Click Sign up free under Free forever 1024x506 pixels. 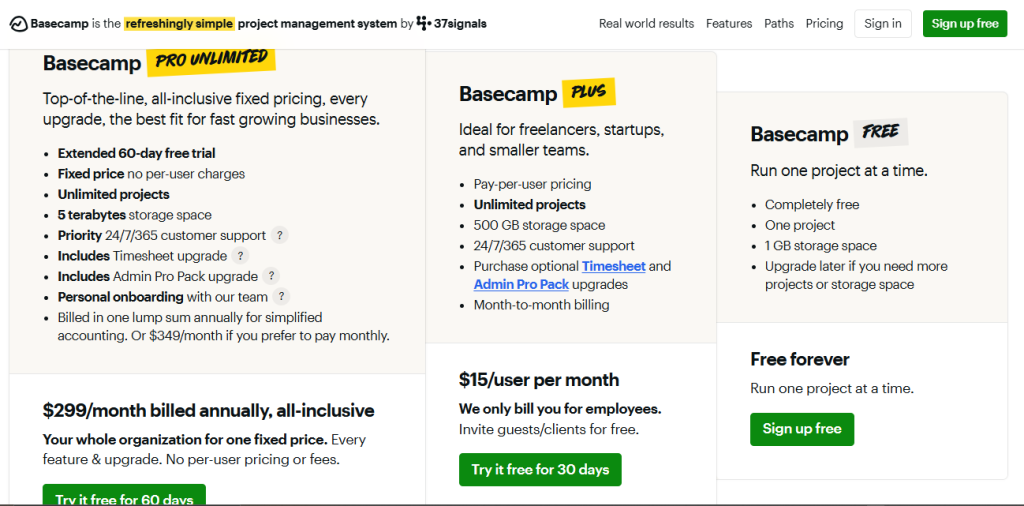point(802,428)
